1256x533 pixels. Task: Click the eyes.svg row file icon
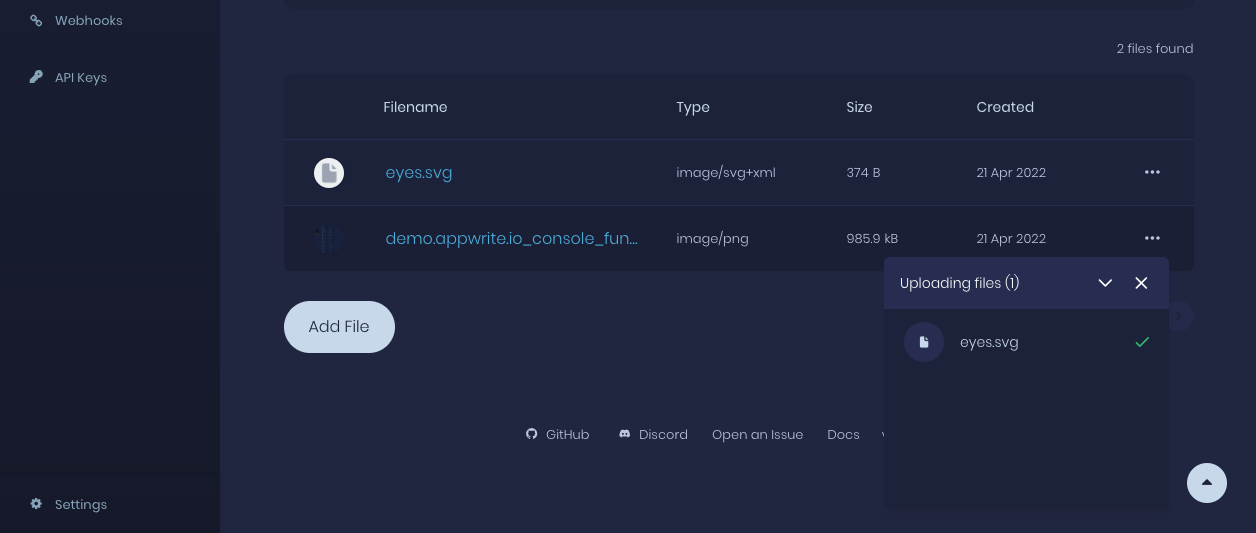pos(329,173)
